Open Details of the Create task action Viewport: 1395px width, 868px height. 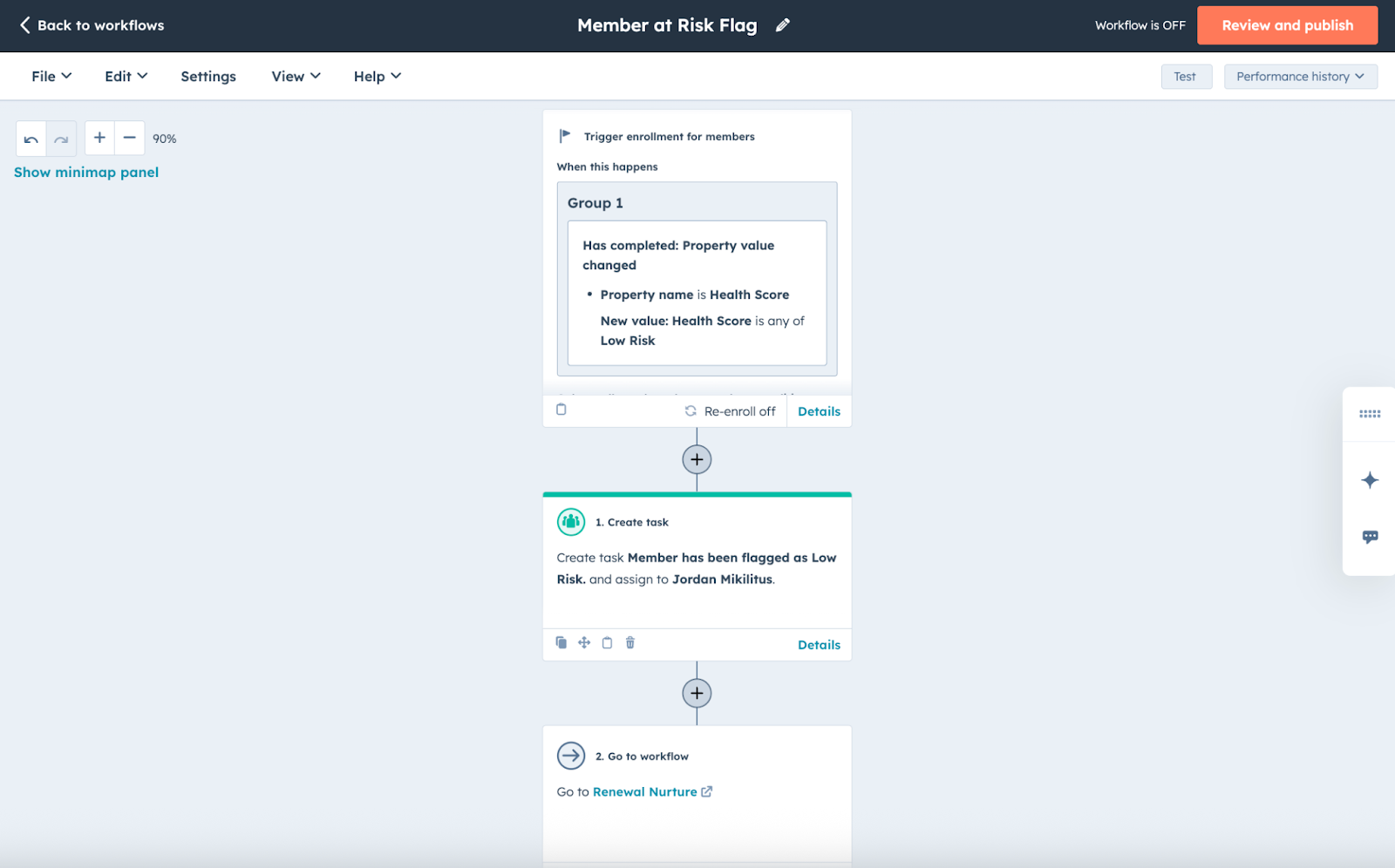[819, 645]
